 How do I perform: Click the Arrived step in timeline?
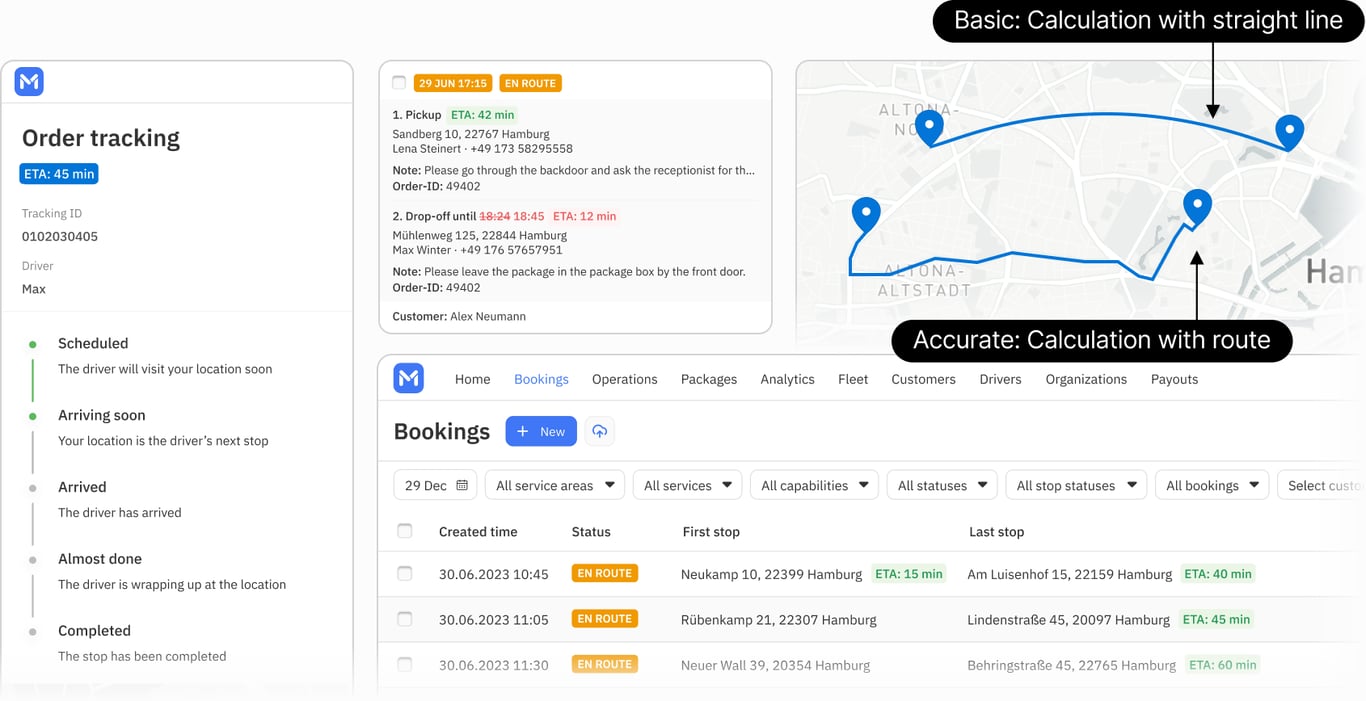click(x=82, y=487)
